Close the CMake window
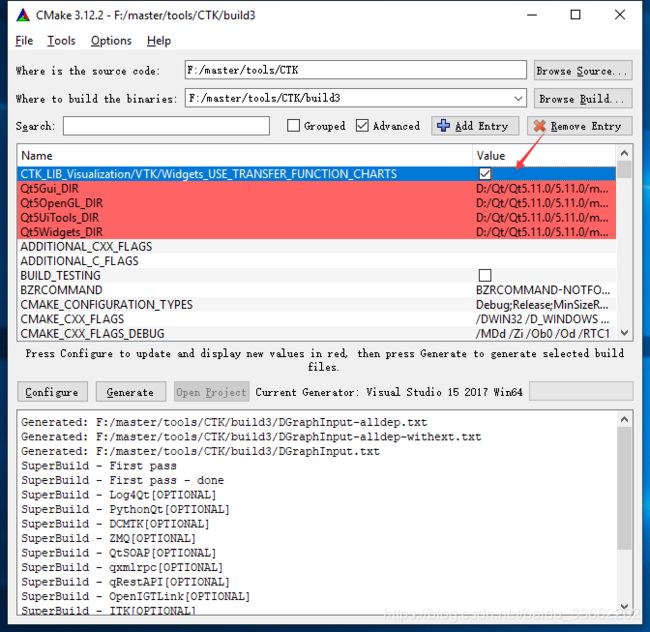The image size is (650, 632). pyautogui.click(x=620, y=15)
